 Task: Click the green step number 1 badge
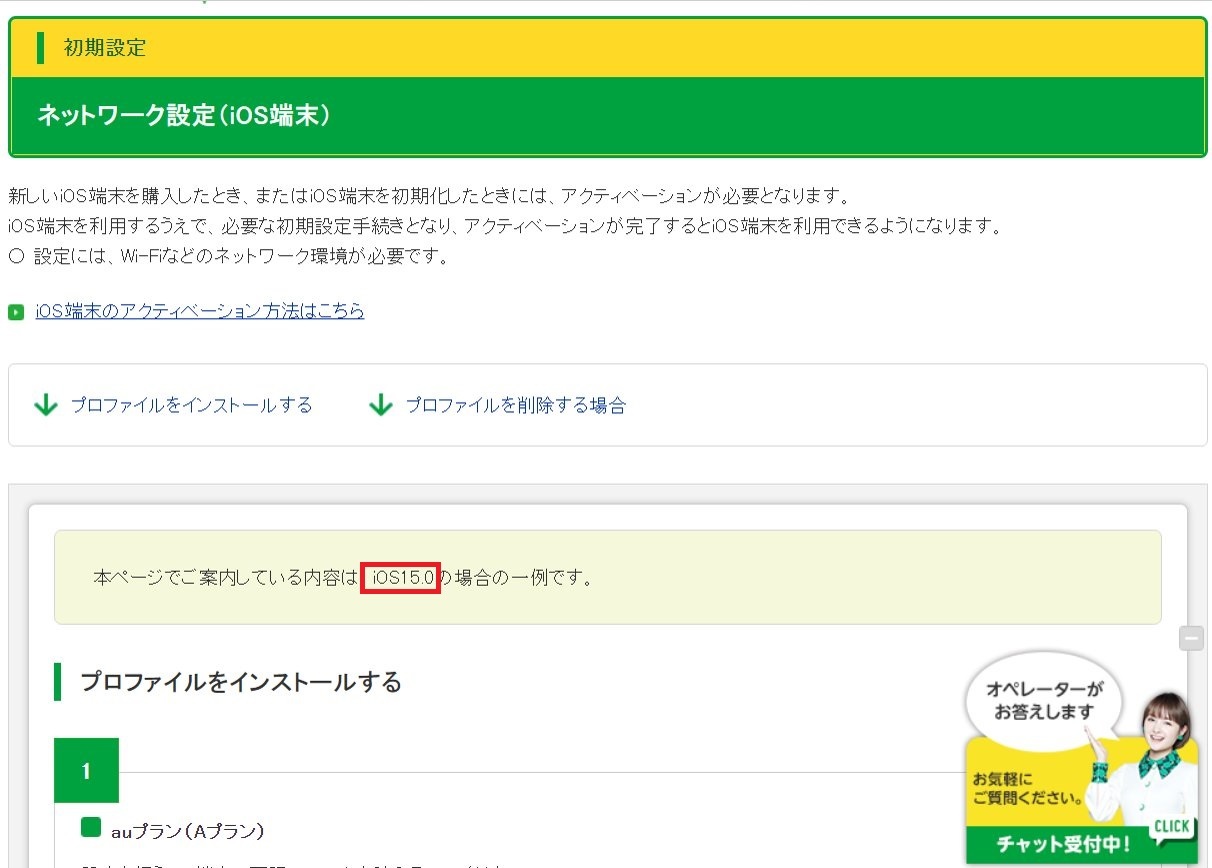[x=86, y=771]
